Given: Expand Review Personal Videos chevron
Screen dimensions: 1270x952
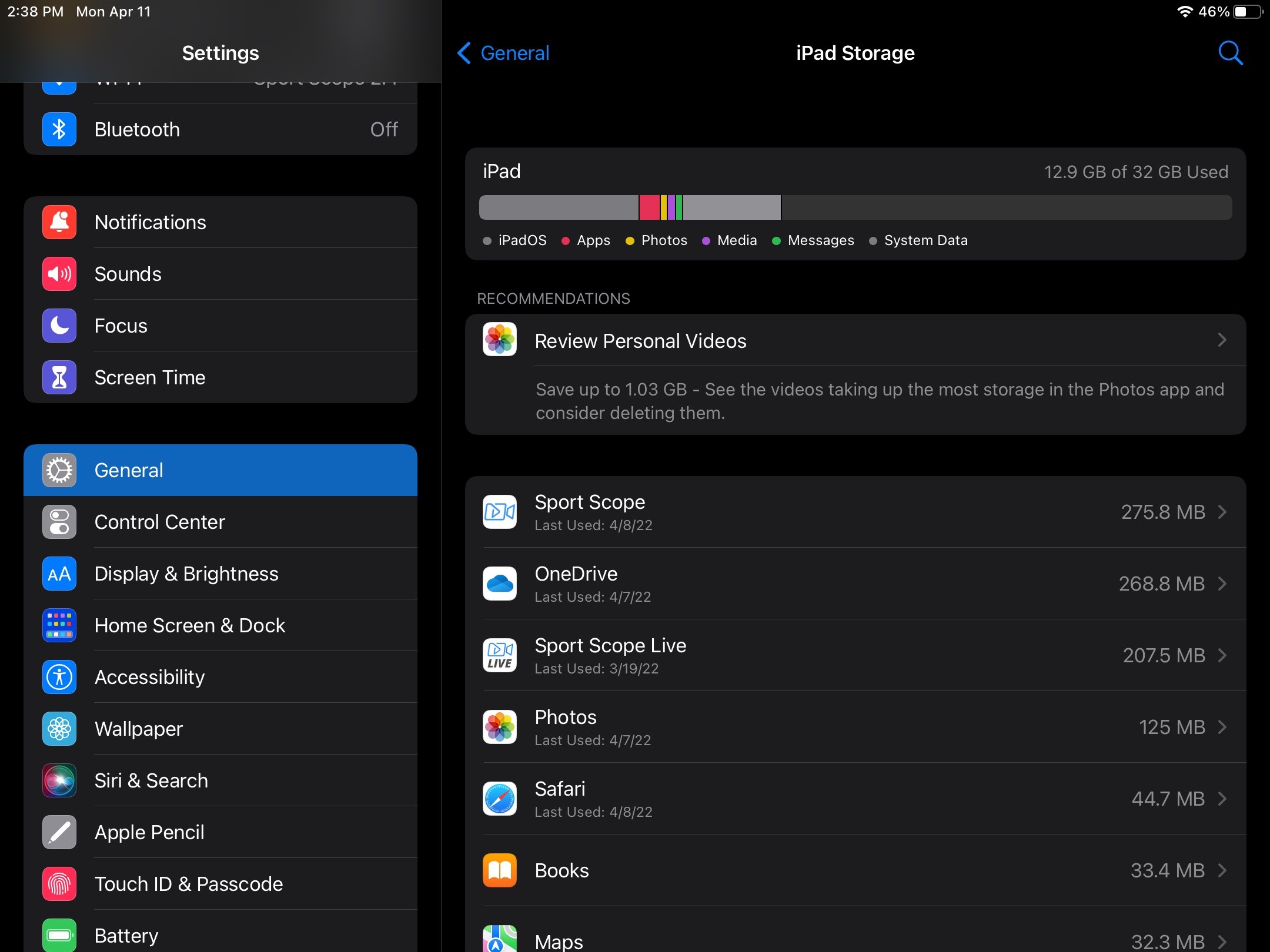Looking at the screenshot, I should point(1222,340).
